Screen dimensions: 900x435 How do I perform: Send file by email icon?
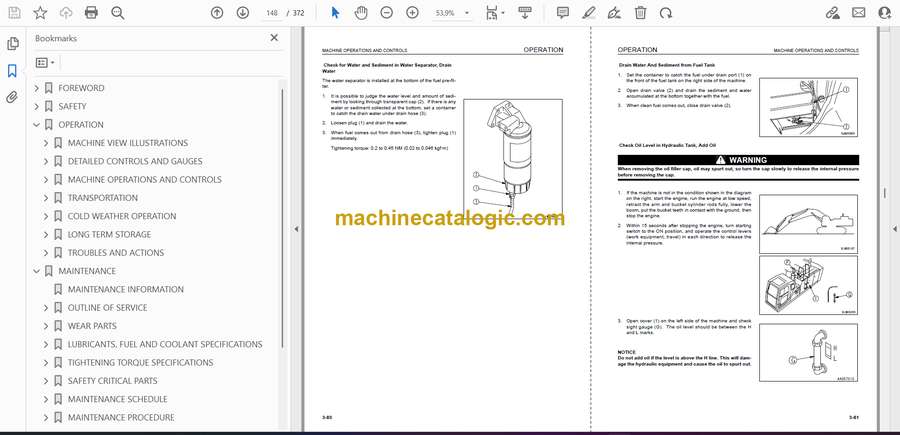pos(859,13)
